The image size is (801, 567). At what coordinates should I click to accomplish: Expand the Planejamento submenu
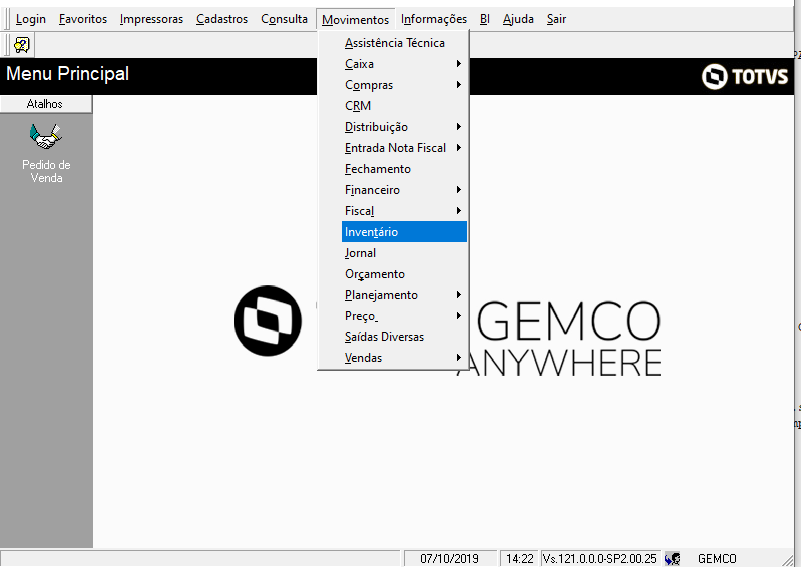click(x=404, y=295)
